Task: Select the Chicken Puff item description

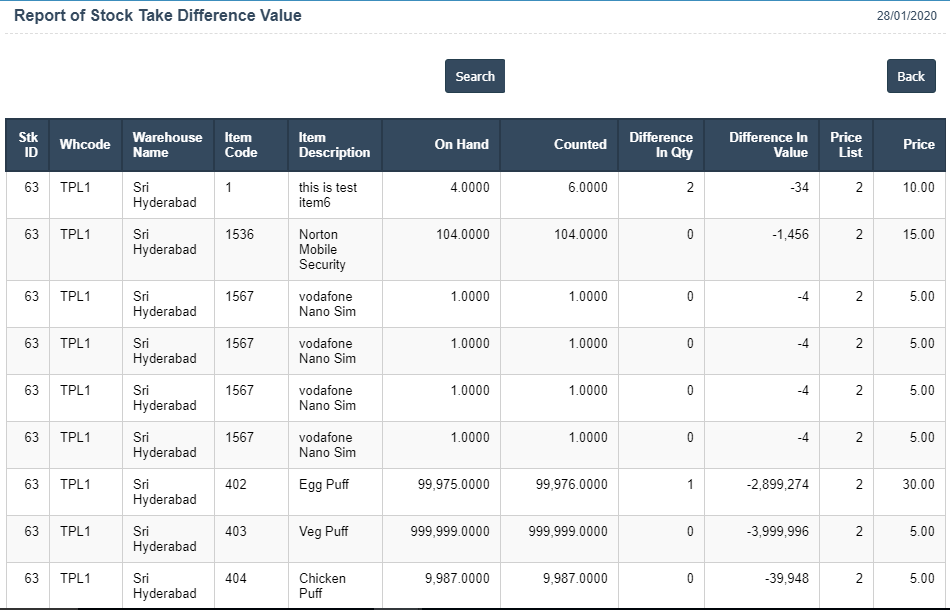Action: tap(322, 585)
